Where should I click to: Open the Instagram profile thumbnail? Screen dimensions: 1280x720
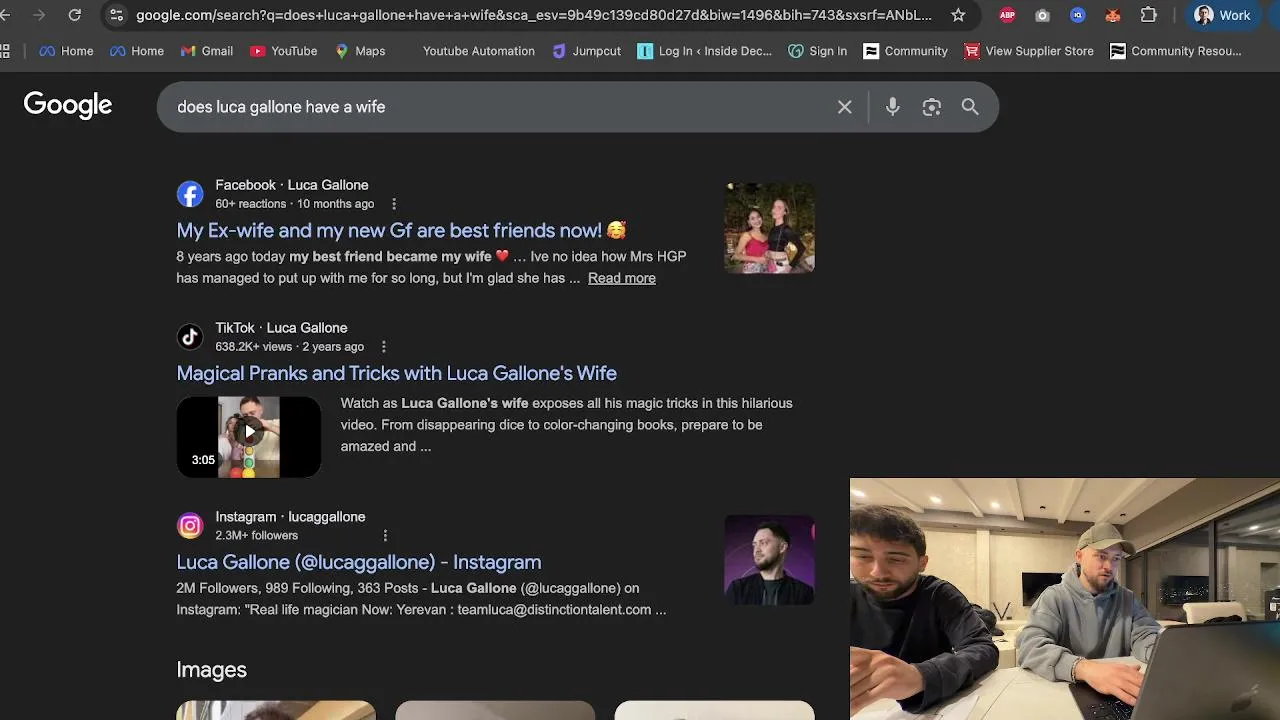769,560
